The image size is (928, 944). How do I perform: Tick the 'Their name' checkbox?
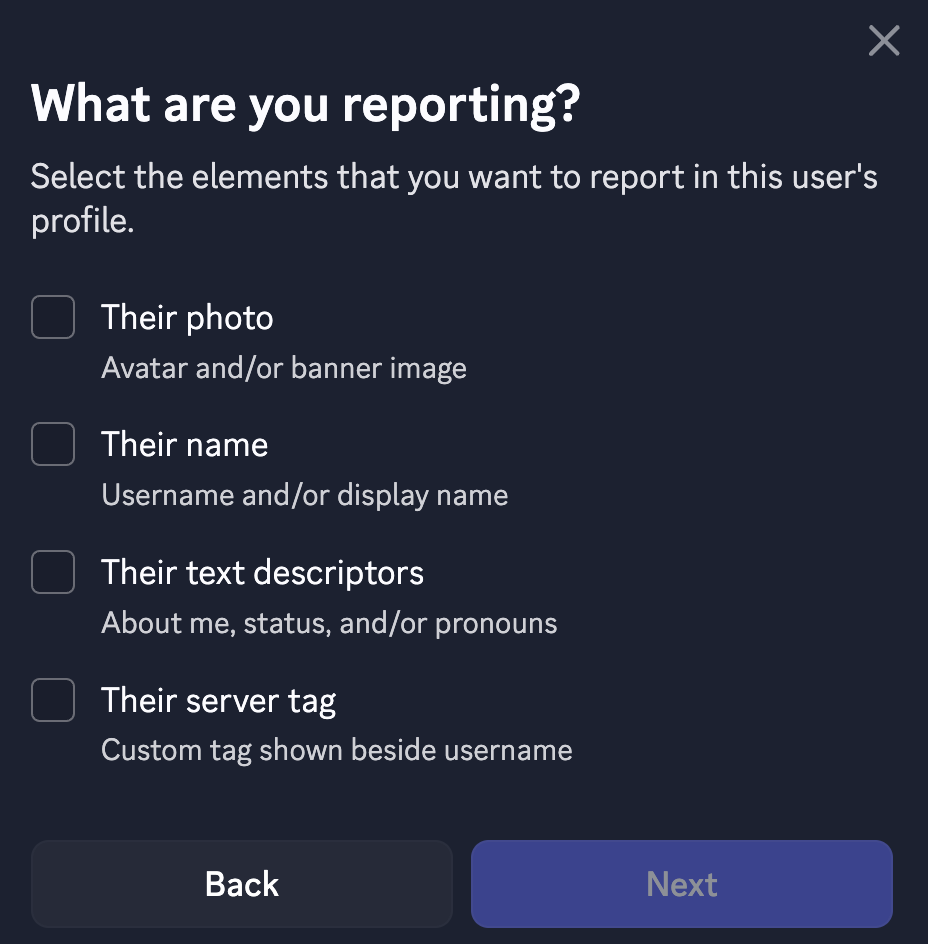pos(53,444)
